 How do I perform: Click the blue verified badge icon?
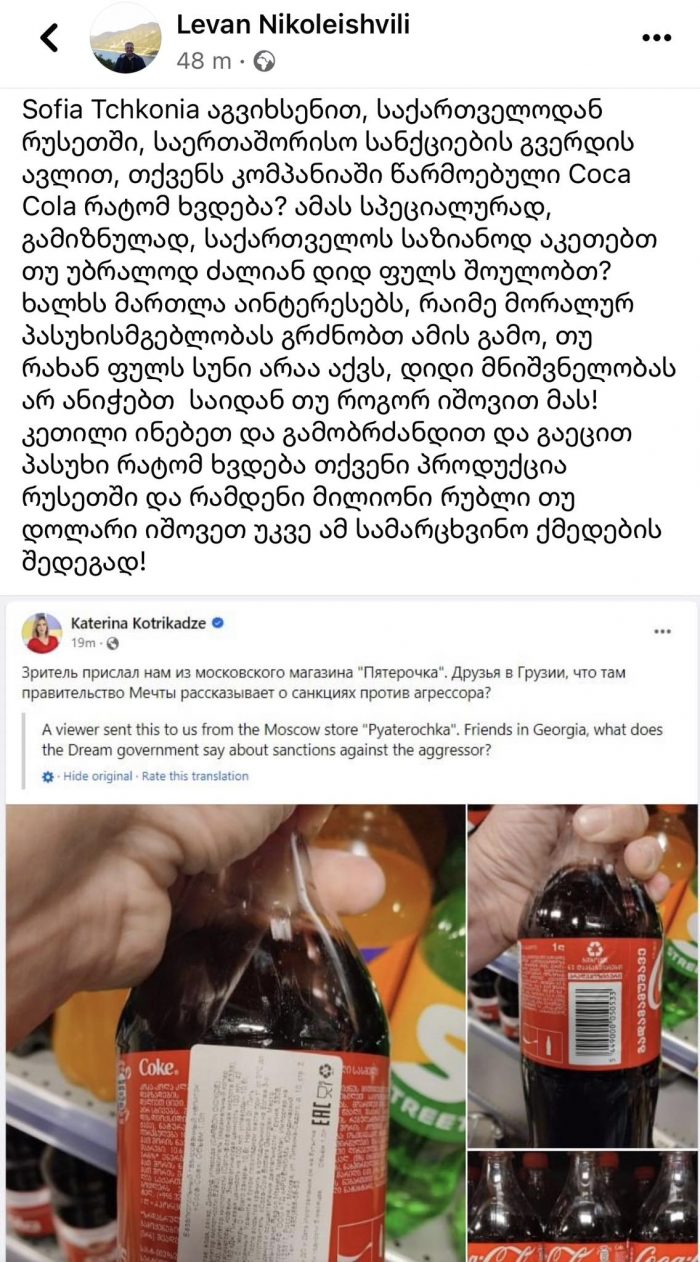(x=217, y=623)
